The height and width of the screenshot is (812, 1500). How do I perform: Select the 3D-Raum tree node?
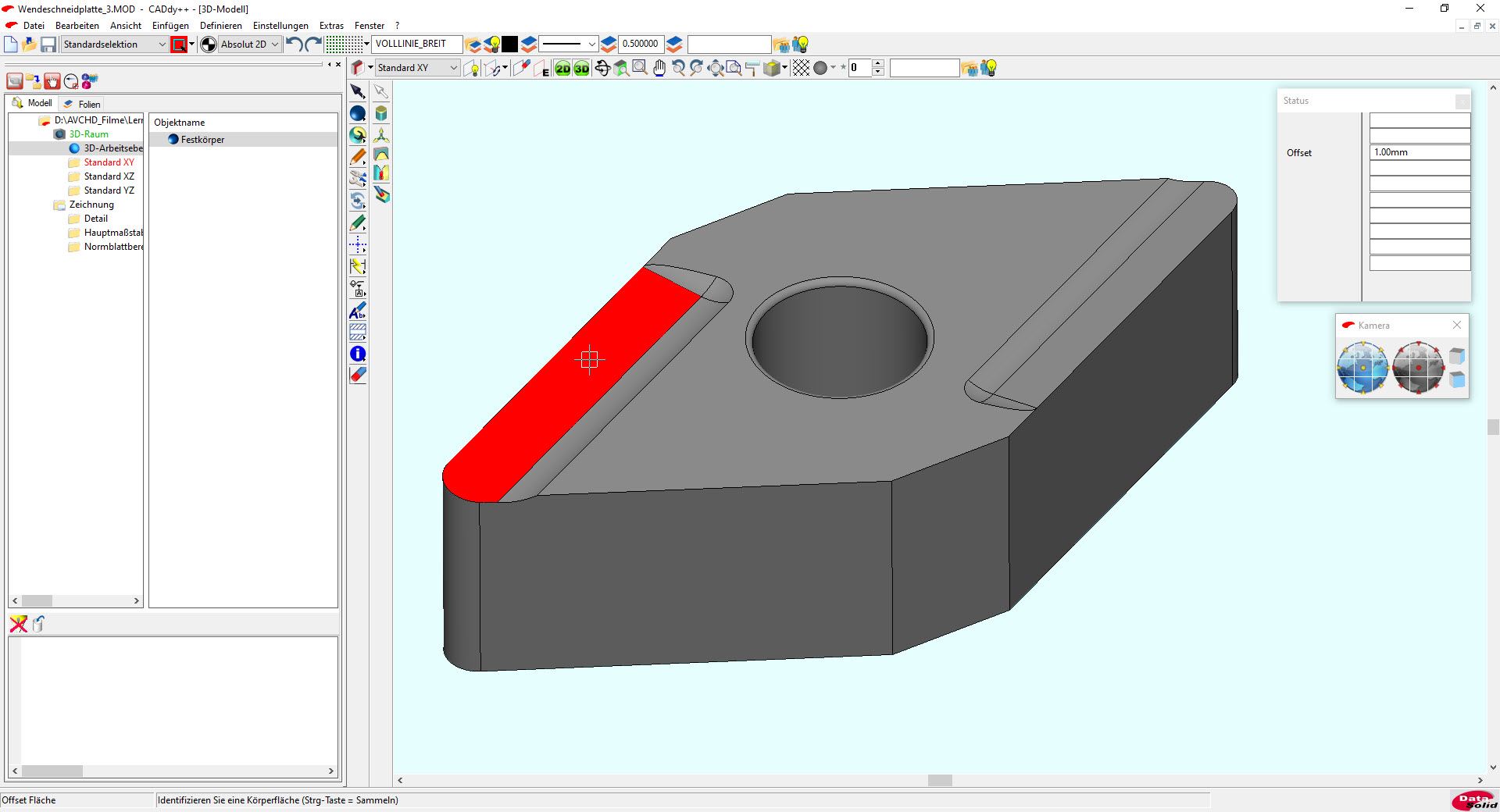coord(89,134)
